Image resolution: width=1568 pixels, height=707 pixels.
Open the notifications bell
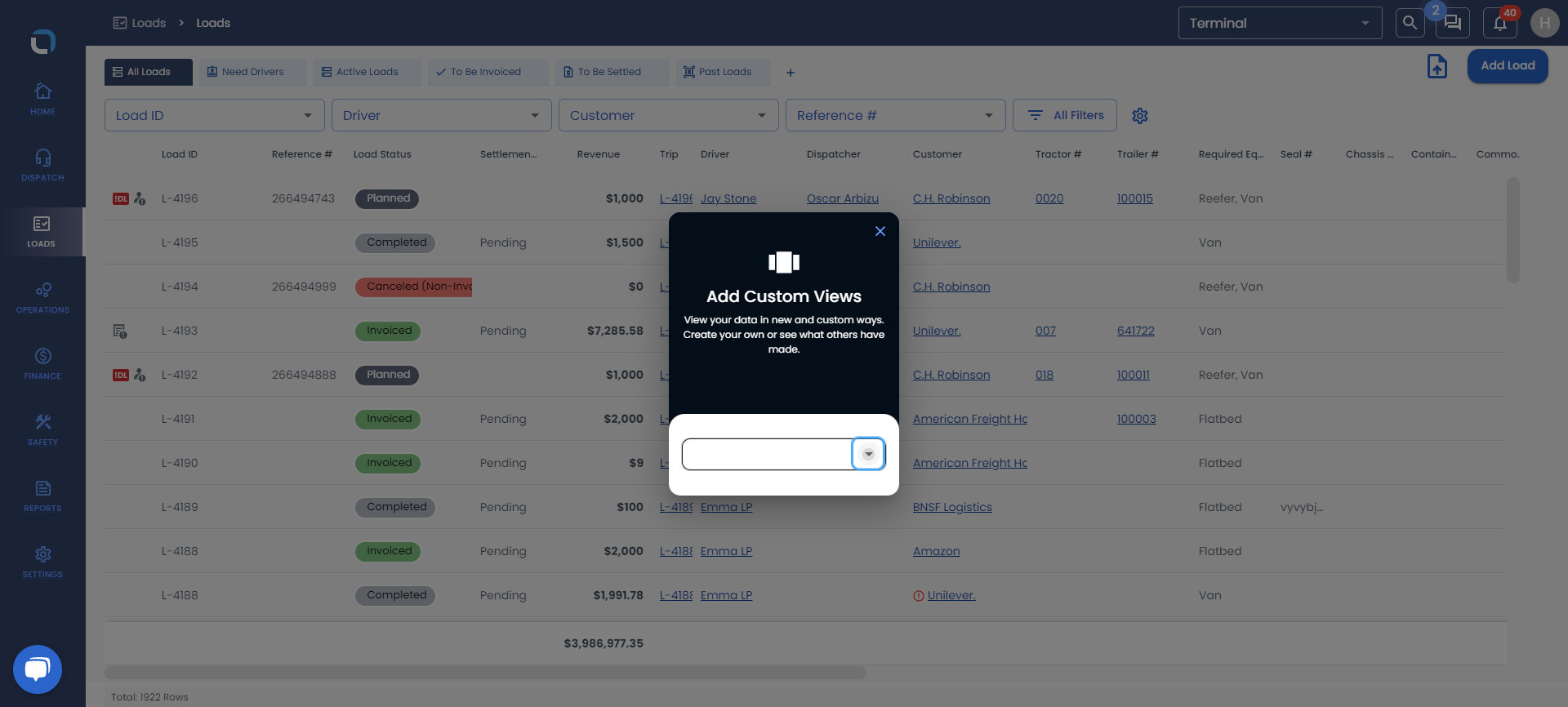pyautogui.click(x=1500, y=23)
